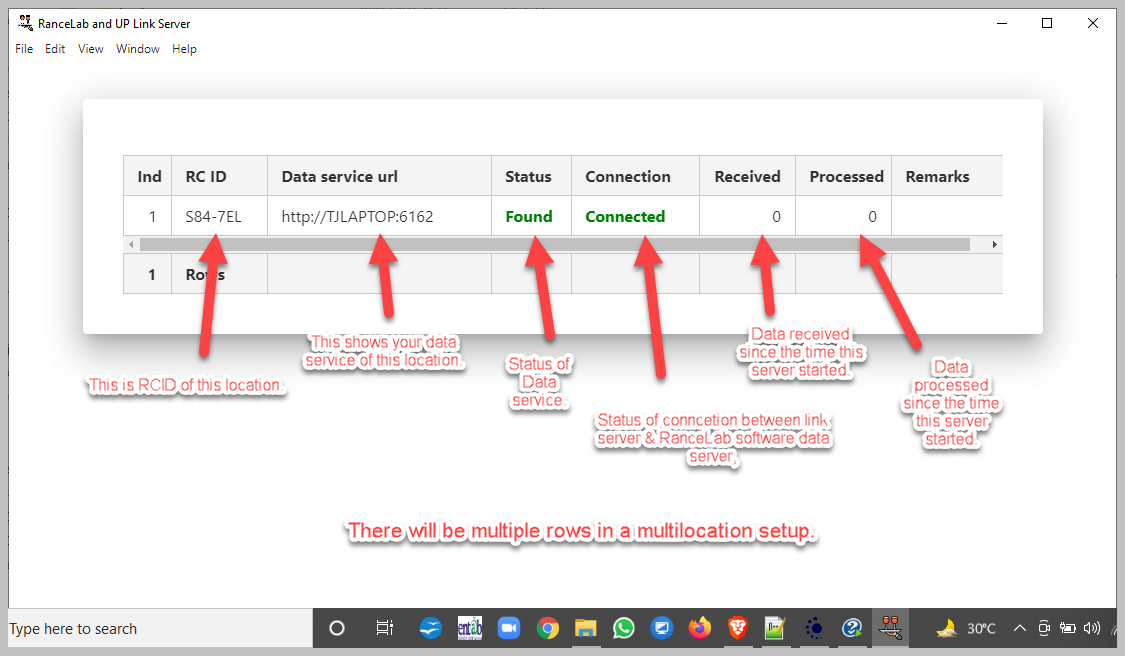Open the View menu
Viewport: 1125px width, 656px height.
[90, 49]
